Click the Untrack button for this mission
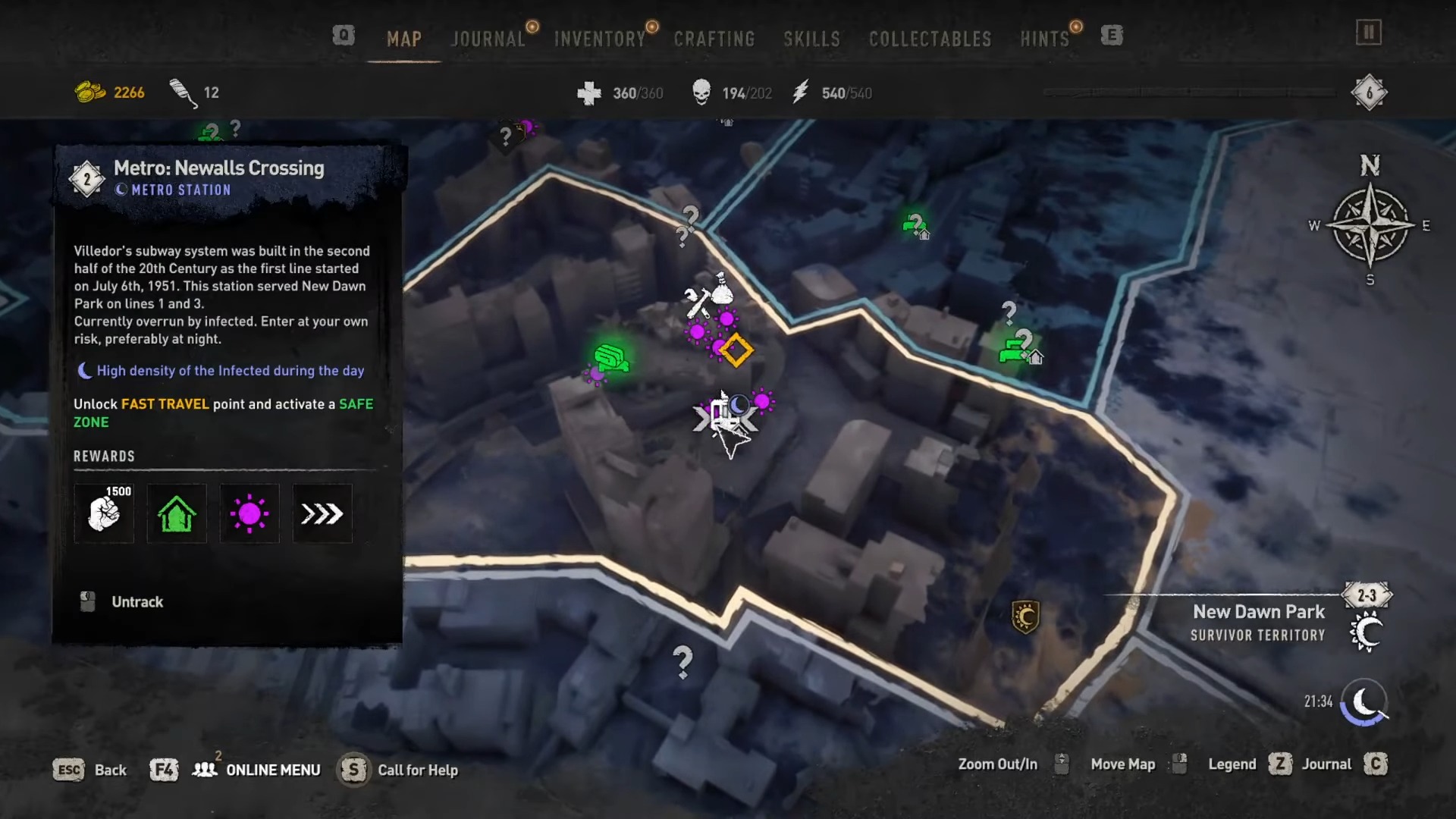1456x819 pixels. (136, 601)
